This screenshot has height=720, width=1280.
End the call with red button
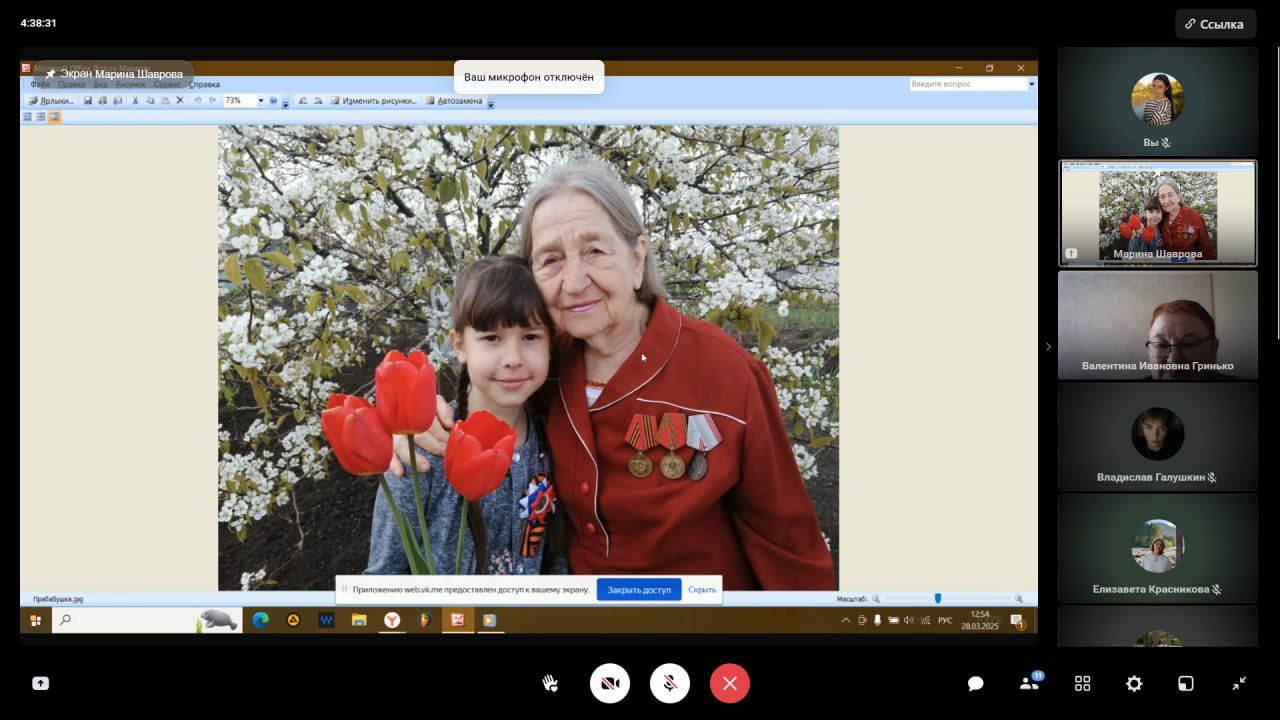[730, 684]
